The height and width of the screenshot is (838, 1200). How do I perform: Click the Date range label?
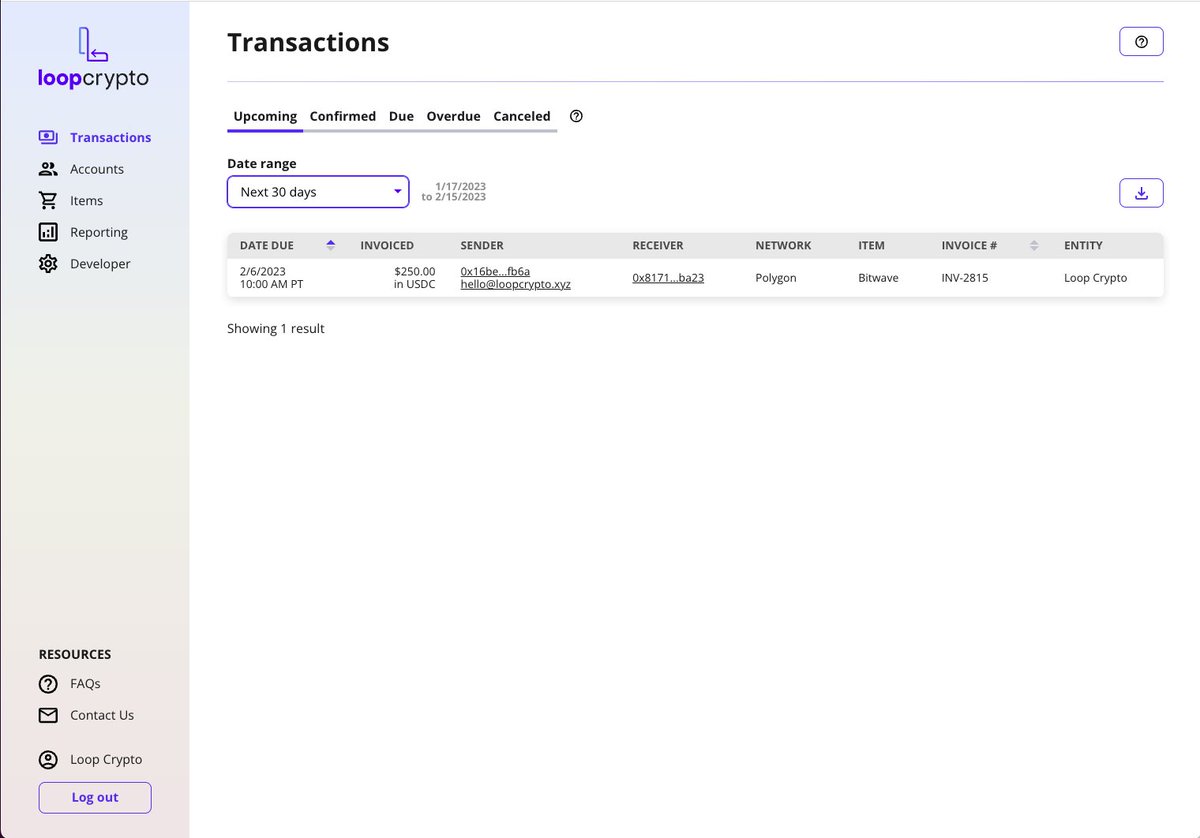[x=262, y=164]
